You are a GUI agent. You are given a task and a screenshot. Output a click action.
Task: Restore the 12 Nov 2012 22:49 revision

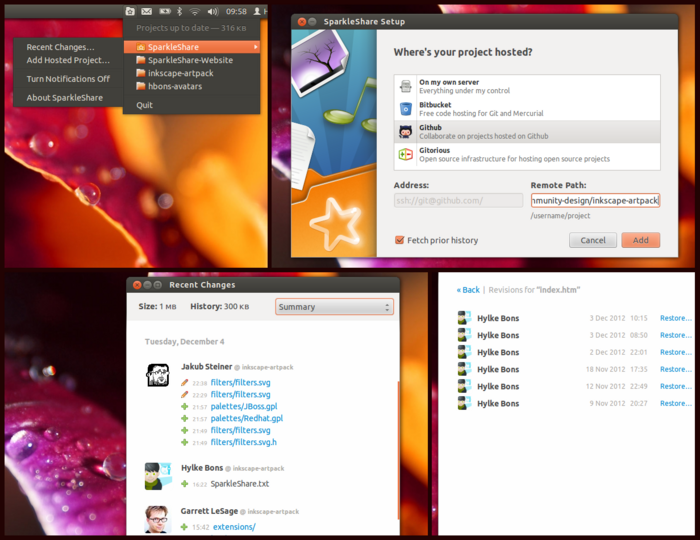676,386
